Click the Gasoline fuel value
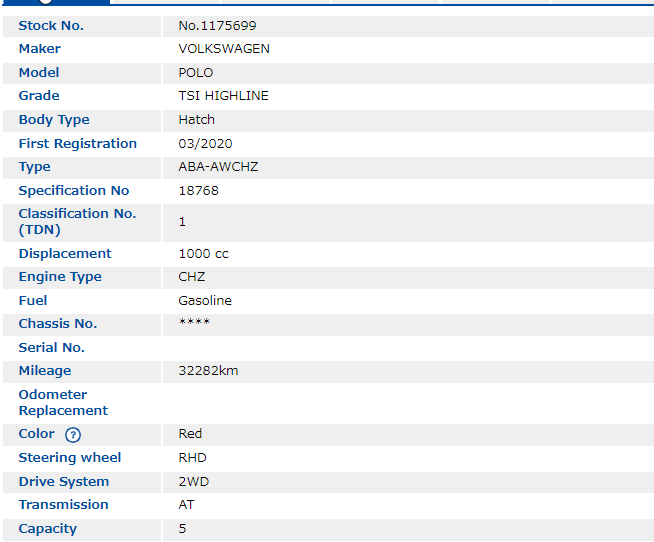This screenshot has width=654, height=542. pyautogui.click(x=205, y=301)
